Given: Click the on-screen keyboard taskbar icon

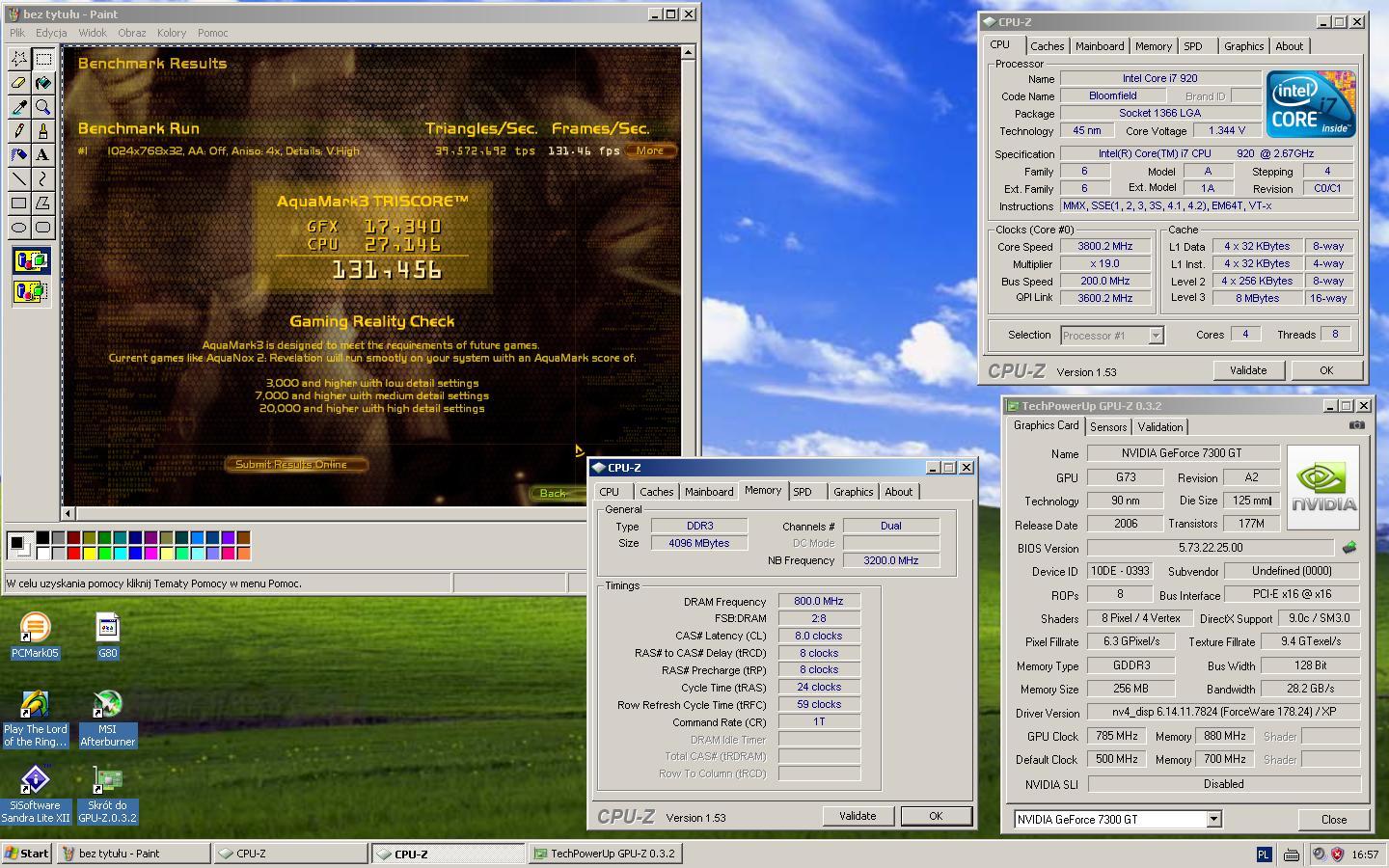Looking at the screenshot, I should coord(1292,854).
